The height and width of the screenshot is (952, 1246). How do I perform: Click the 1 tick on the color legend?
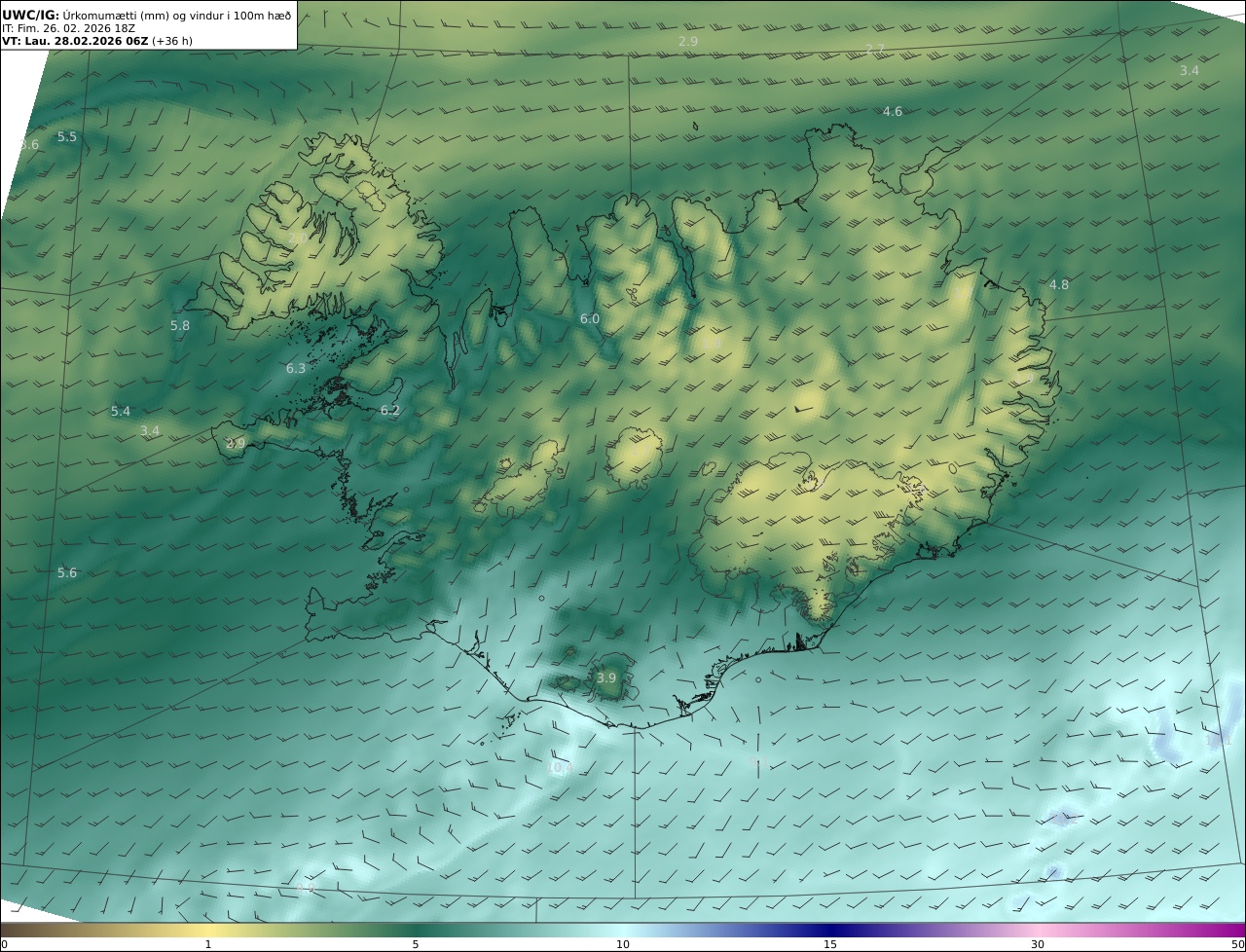(208, 944)
